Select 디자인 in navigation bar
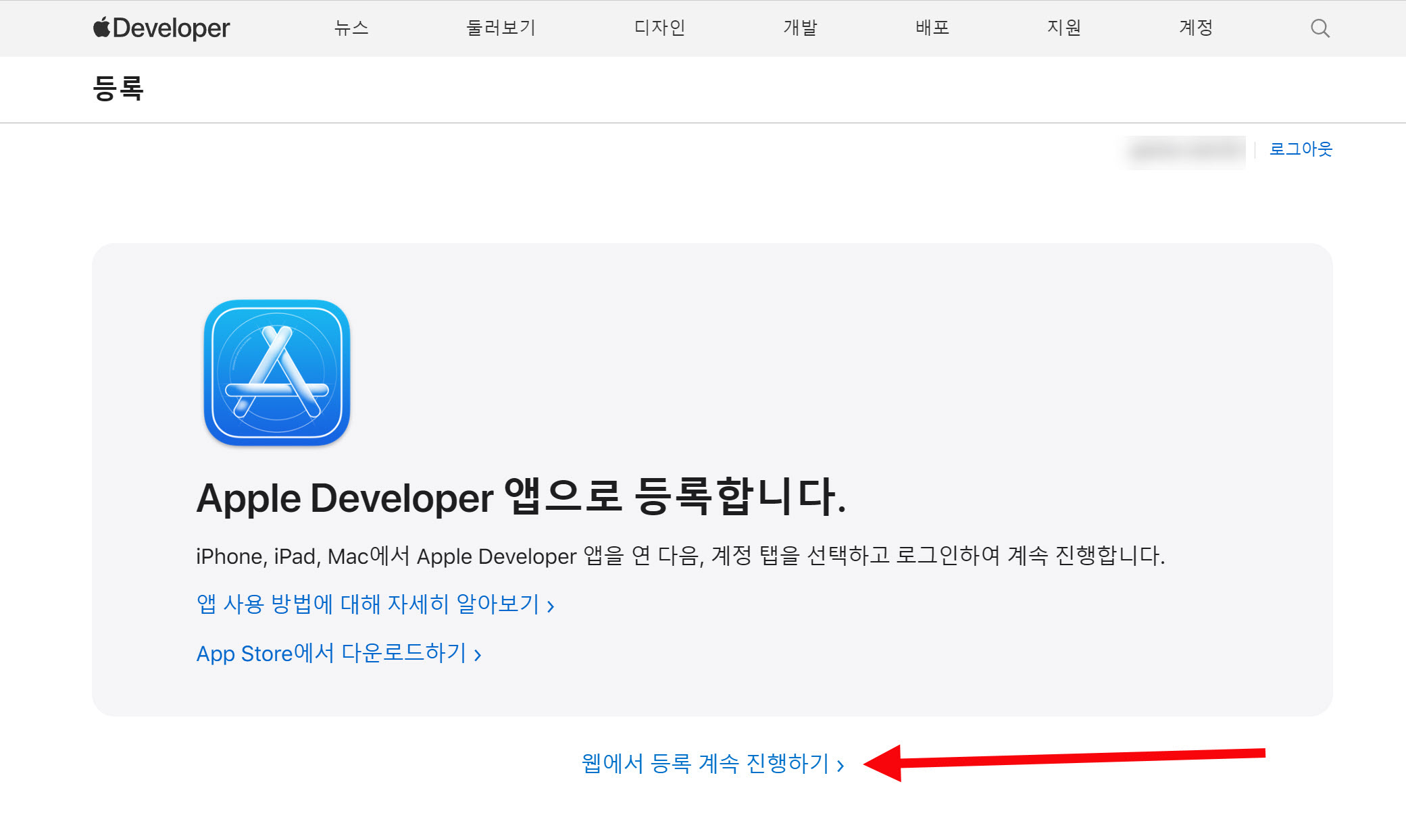1406x840 pixels. [659, 28]
